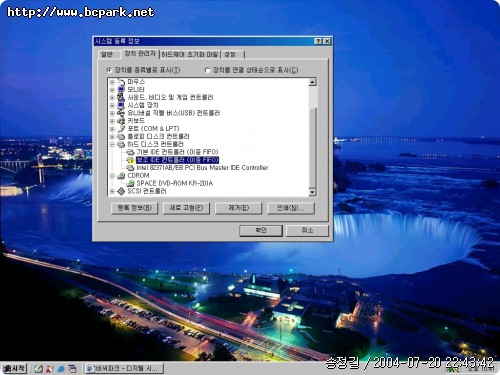
Task: Expand the monitor (모니터) tree node
Action: pos(112,90)
